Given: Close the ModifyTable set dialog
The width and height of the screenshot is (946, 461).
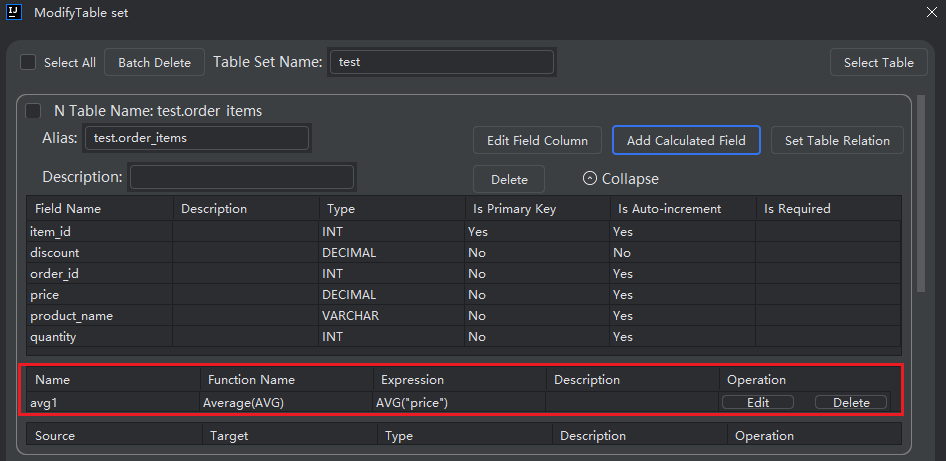Looking at the screenshot, I should 931,13.
